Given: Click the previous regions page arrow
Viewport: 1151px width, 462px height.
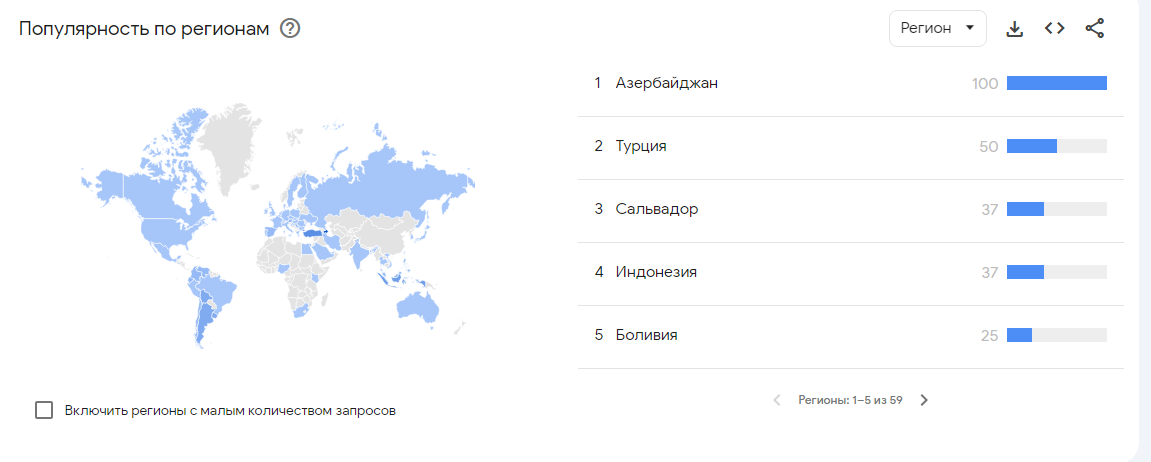Looking at the screenshot, I should pyautogui.click(x=777, y=400).
